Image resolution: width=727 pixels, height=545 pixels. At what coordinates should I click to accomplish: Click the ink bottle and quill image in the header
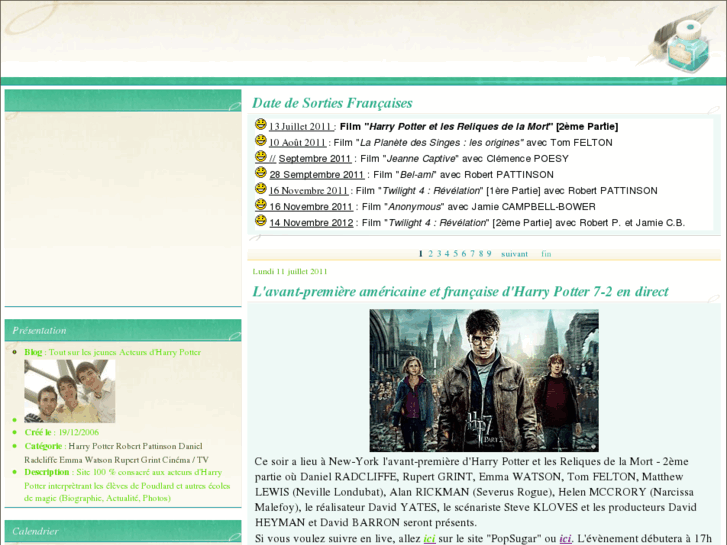click(676, 41)
